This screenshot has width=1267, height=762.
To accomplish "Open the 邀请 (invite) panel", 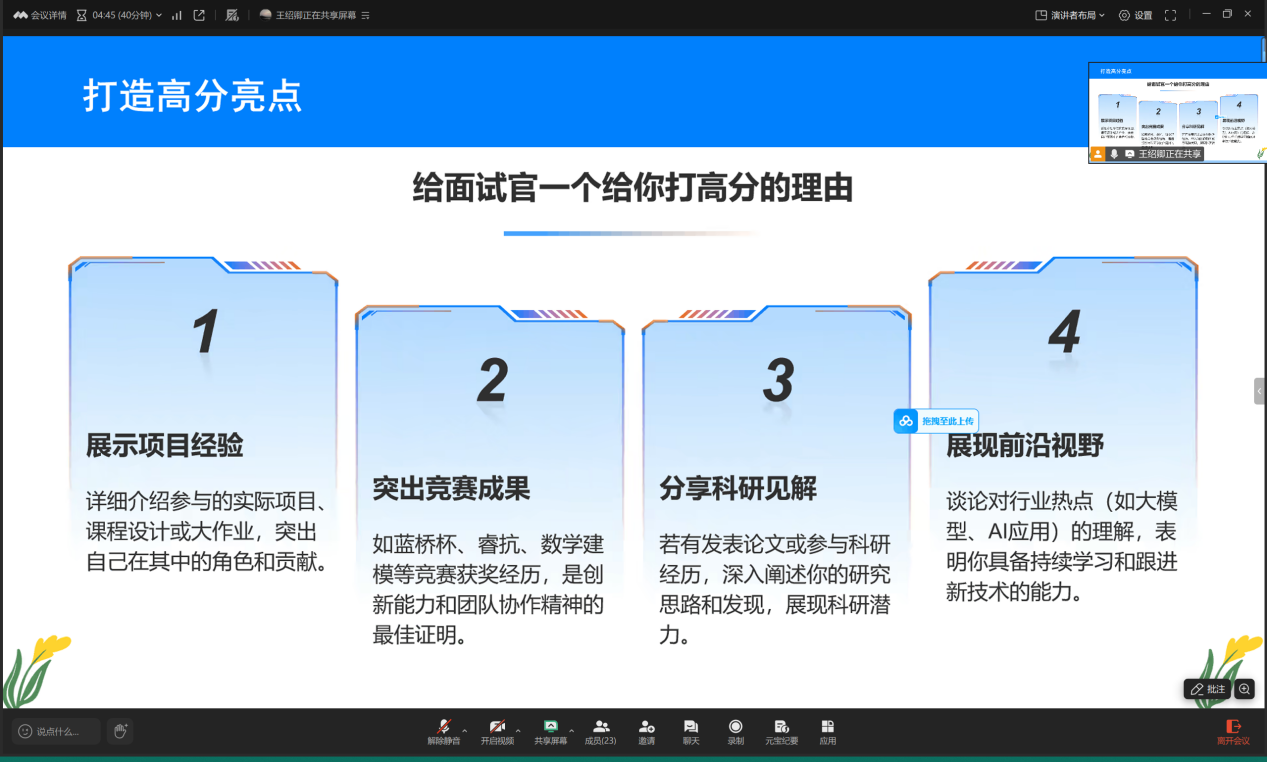I will click(x=646, y=731).
